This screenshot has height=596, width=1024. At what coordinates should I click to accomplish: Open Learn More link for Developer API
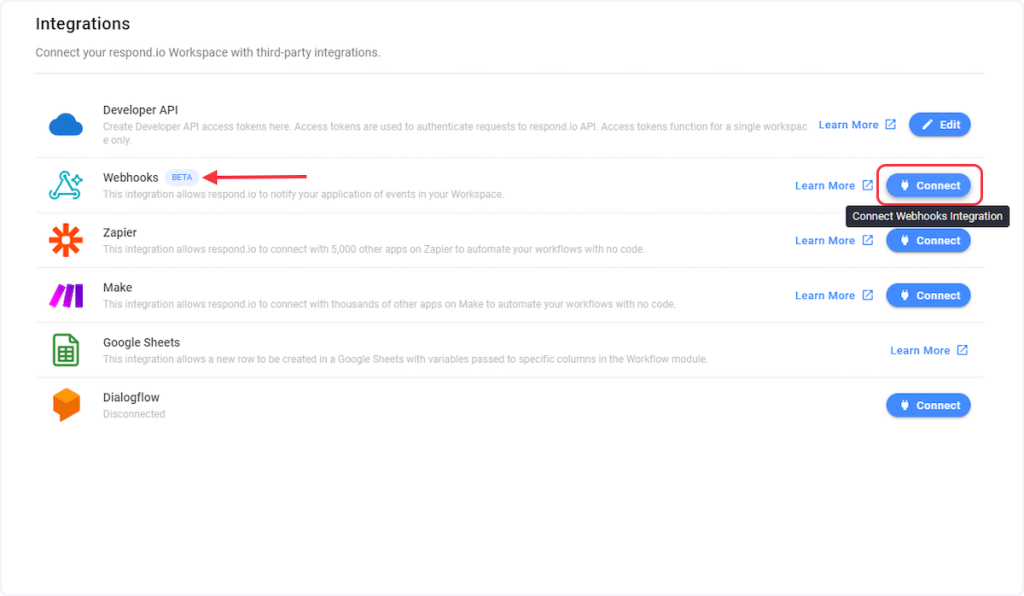848,125
